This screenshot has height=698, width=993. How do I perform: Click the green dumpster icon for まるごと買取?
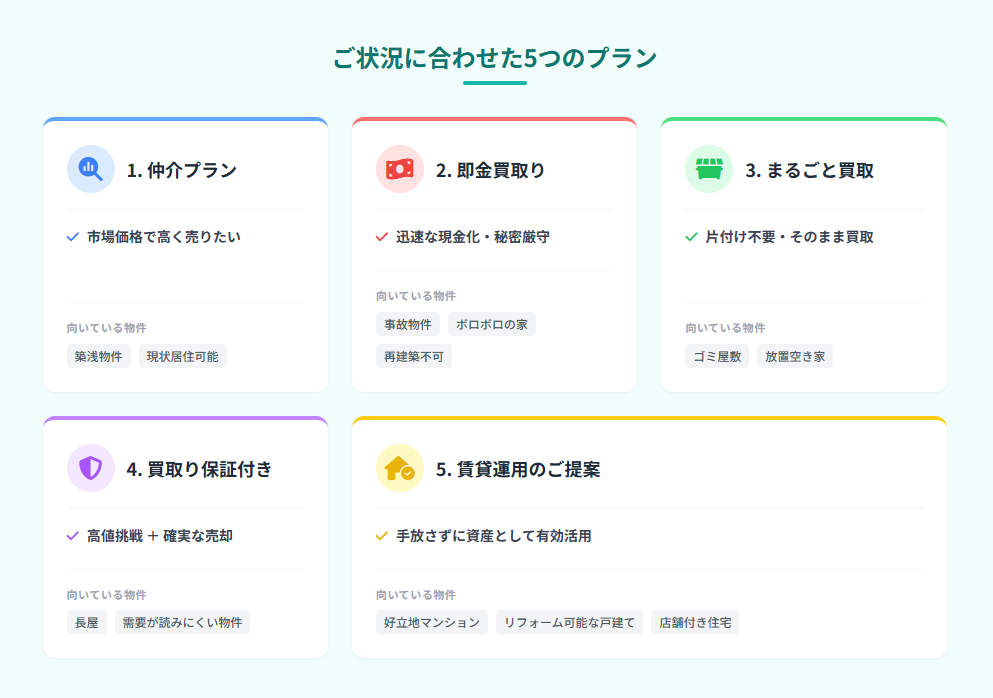(709, 169)
